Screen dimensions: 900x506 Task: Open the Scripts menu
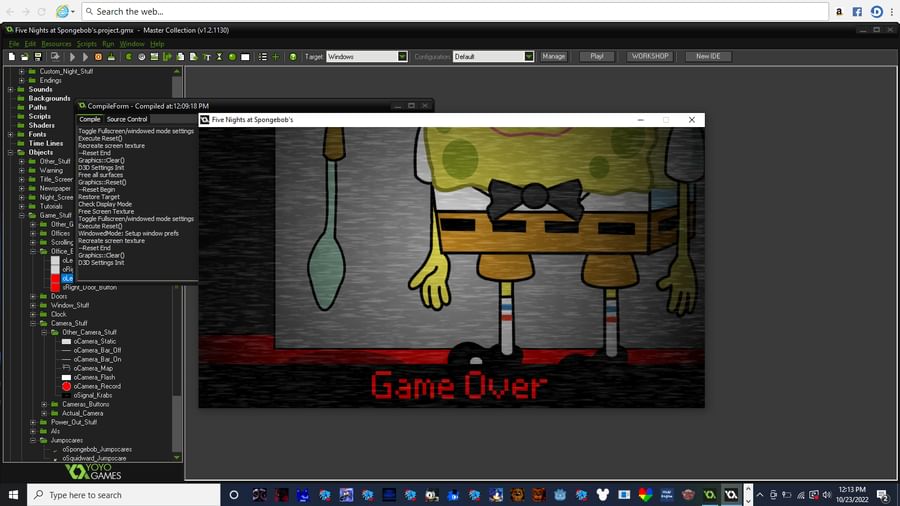[87, 44]
